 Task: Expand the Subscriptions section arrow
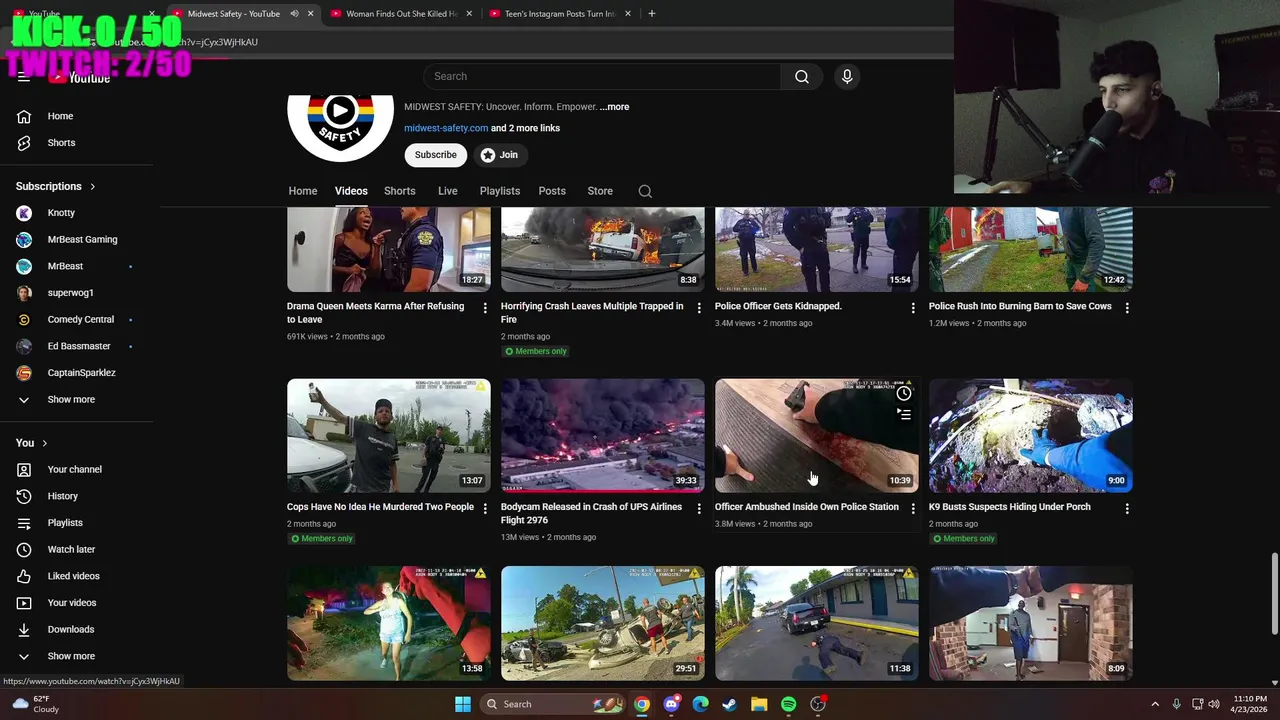point(93,186)
